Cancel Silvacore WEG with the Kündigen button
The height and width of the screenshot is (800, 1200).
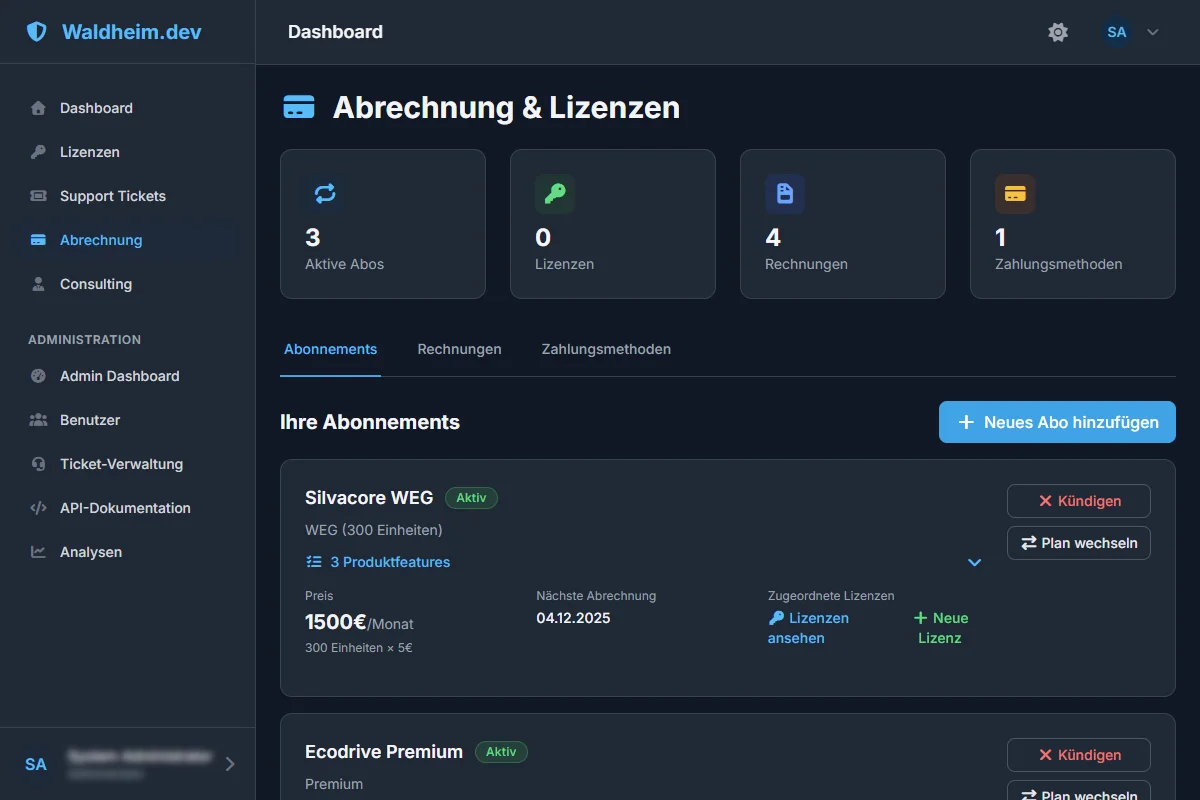tap(1078, 501)
